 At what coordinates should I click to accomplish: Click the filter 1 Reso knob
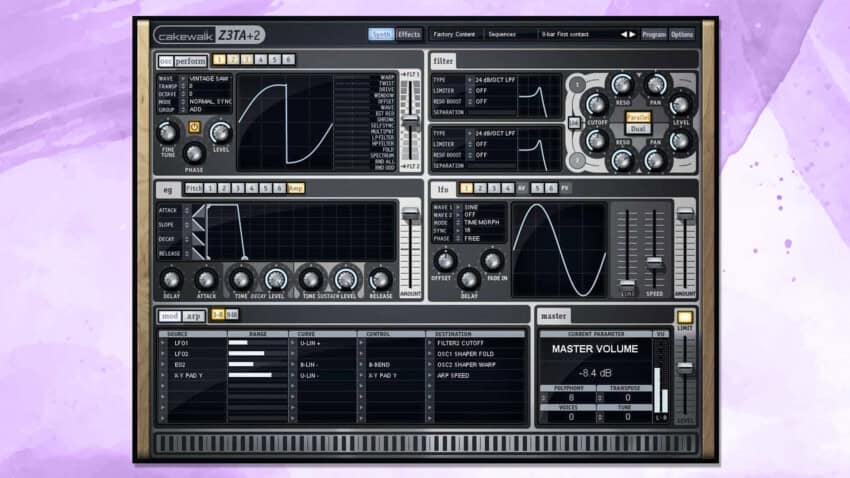[622, 85]
